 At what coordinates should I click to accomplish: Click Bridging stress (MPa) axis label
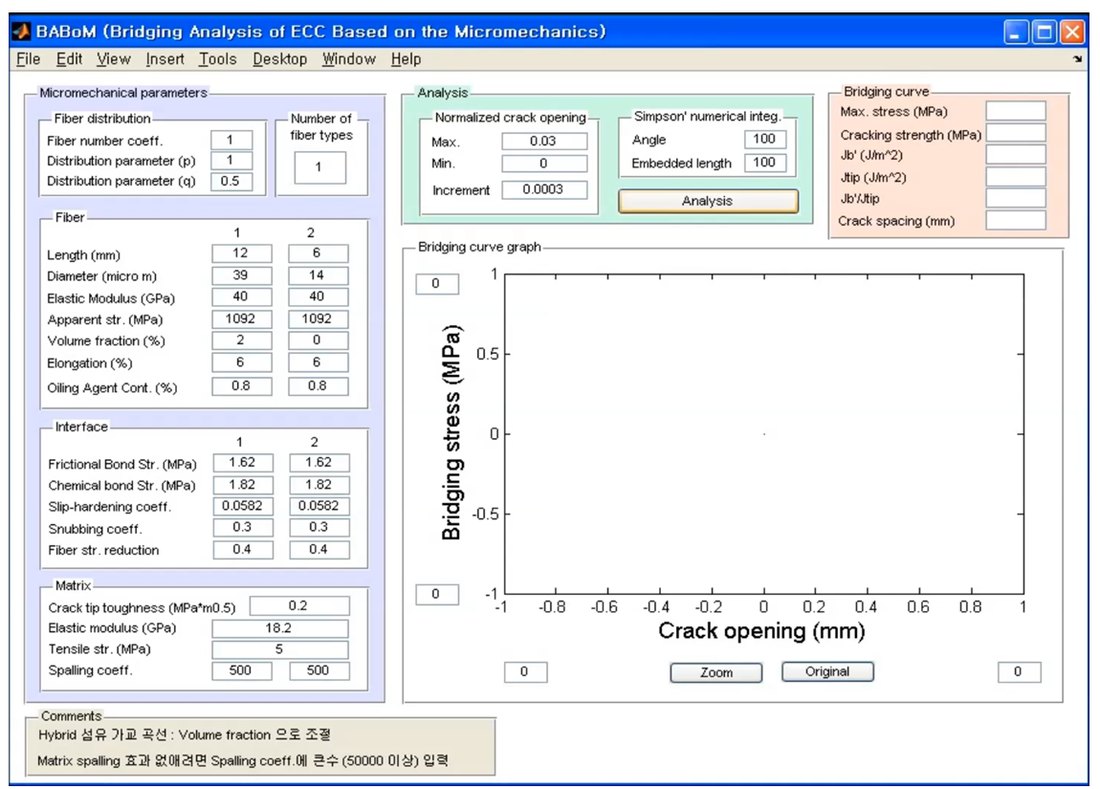click(x=452, y=433)
